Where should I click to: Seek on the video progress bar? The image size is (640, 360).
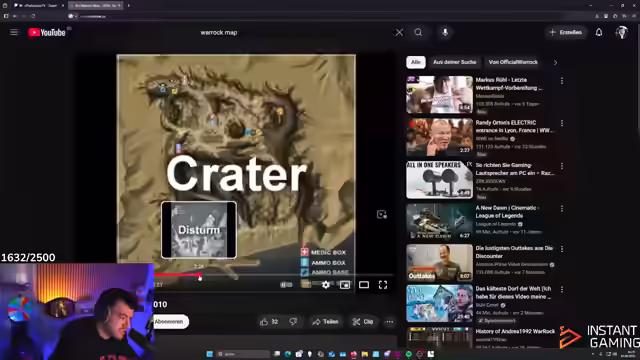pyautogui.click(x=273, y=275)
